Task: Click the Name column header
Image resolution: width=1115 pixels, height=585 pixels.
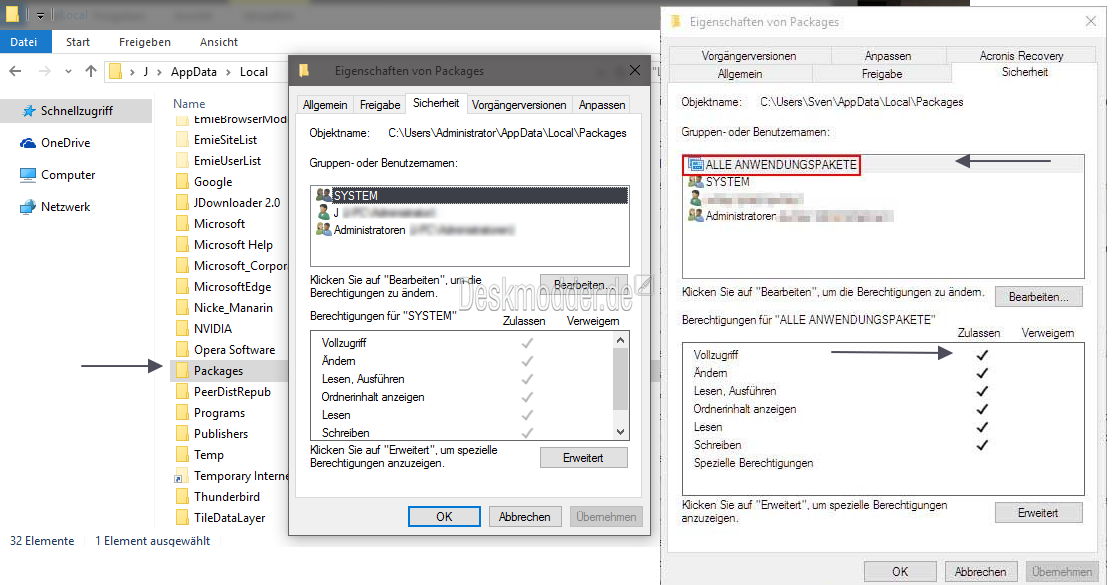Action: tap(189, 104)
